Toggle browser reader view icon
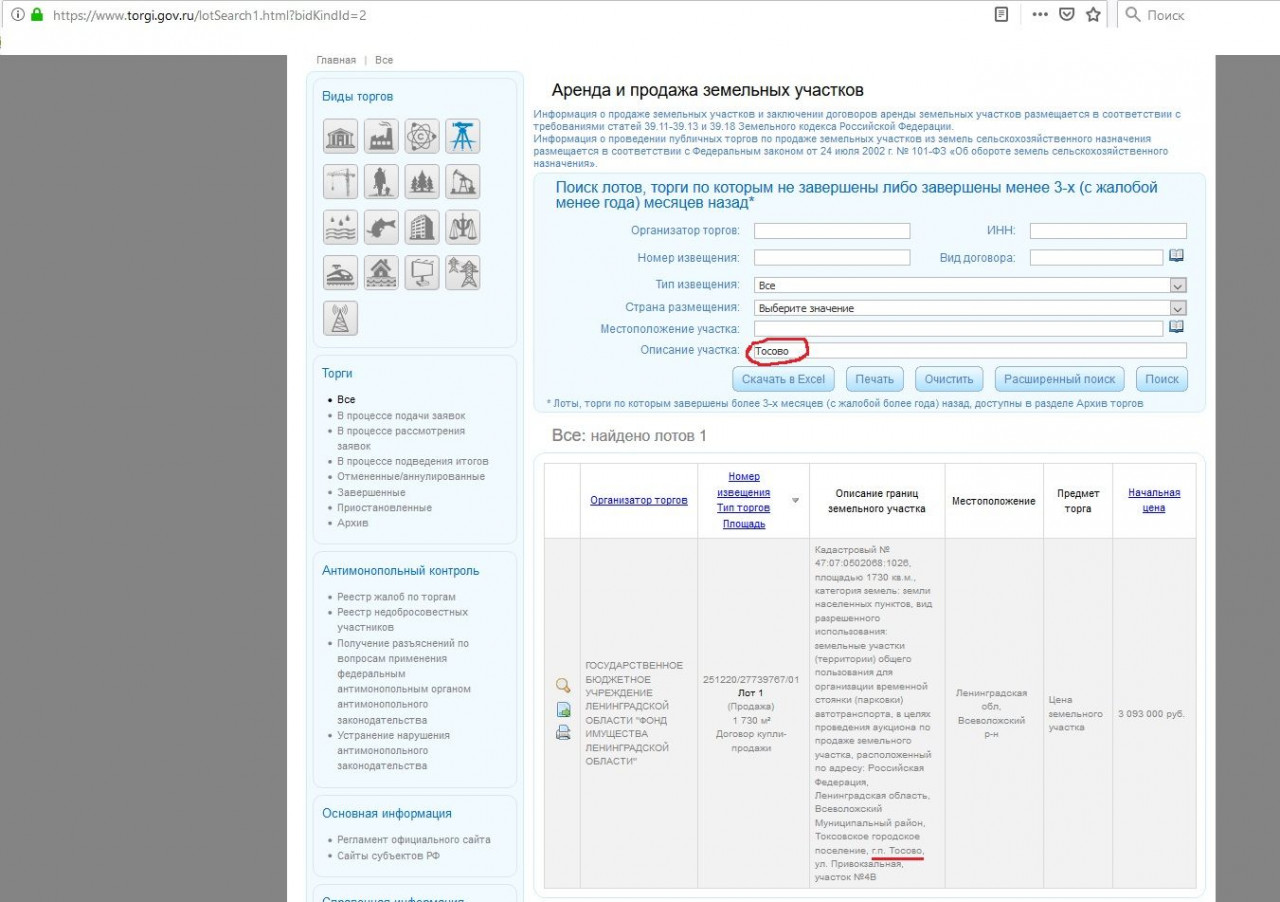1280x902 pixels. click(1002, 15)
